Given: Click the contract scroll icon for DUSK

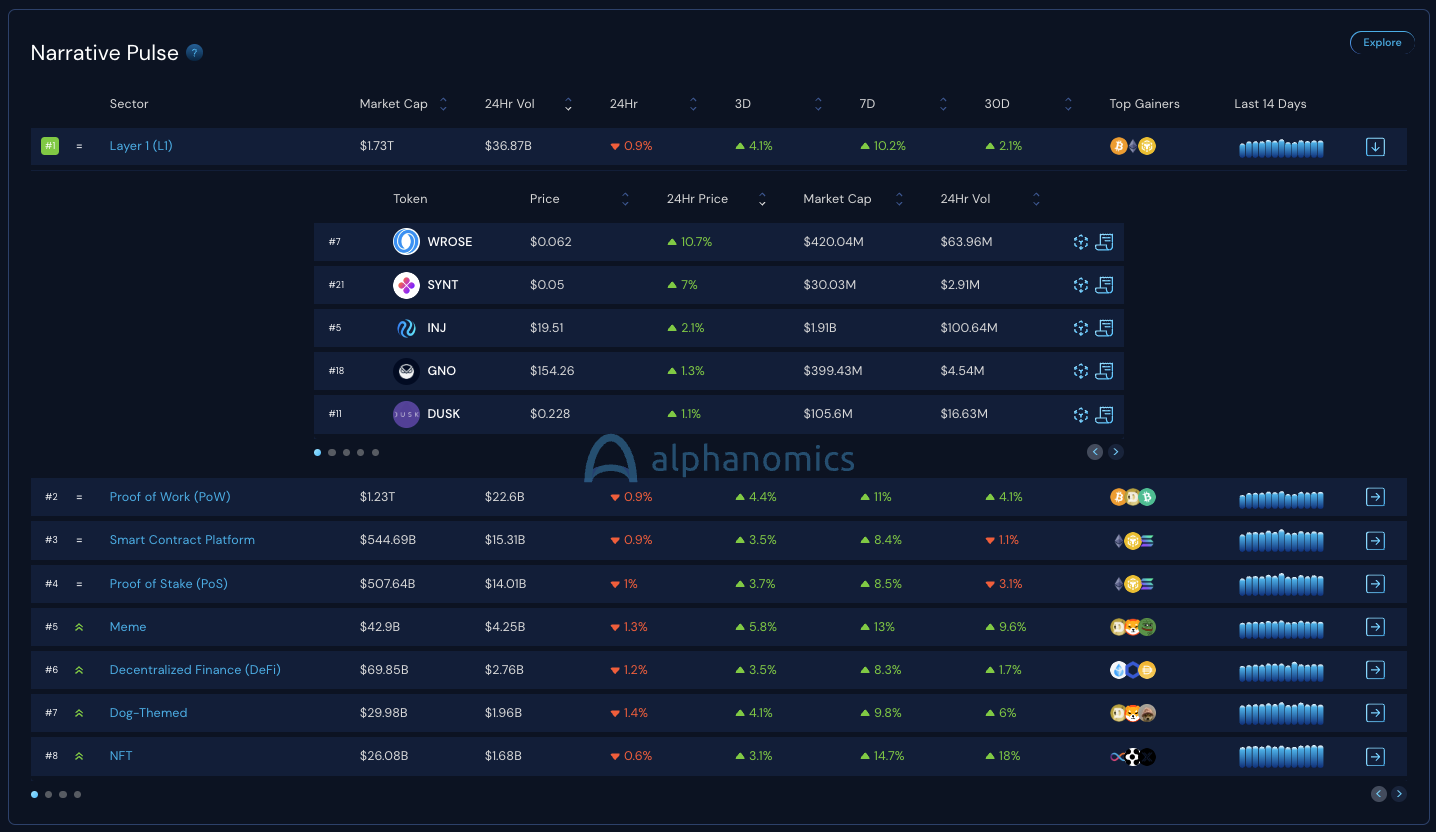Looking at the screenshot, I should click(x=1104, y=414).
